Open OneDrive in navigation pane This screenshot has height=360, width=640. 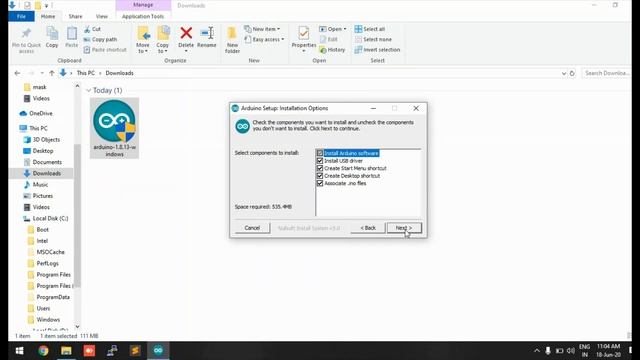41,113
